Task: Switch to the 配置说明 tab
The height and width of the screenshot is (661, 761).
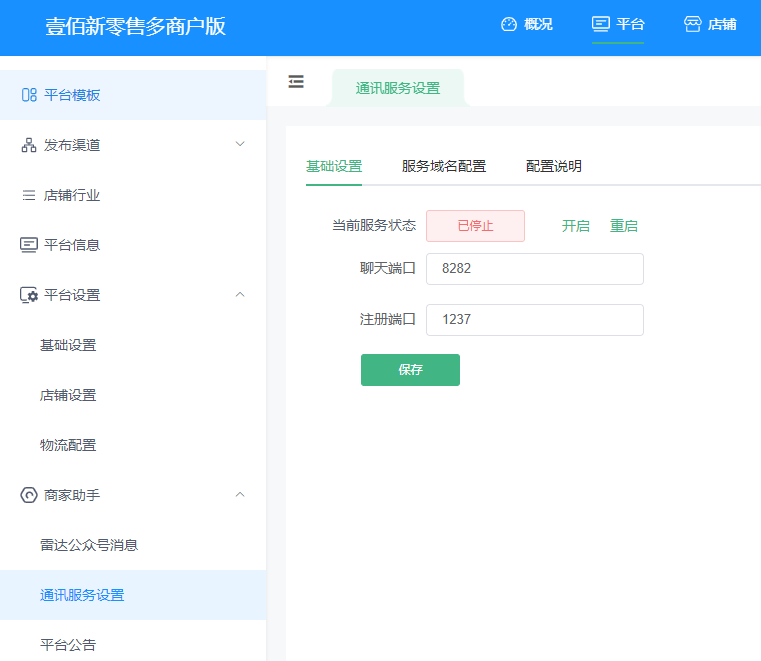Action: (x=554, y=166)
